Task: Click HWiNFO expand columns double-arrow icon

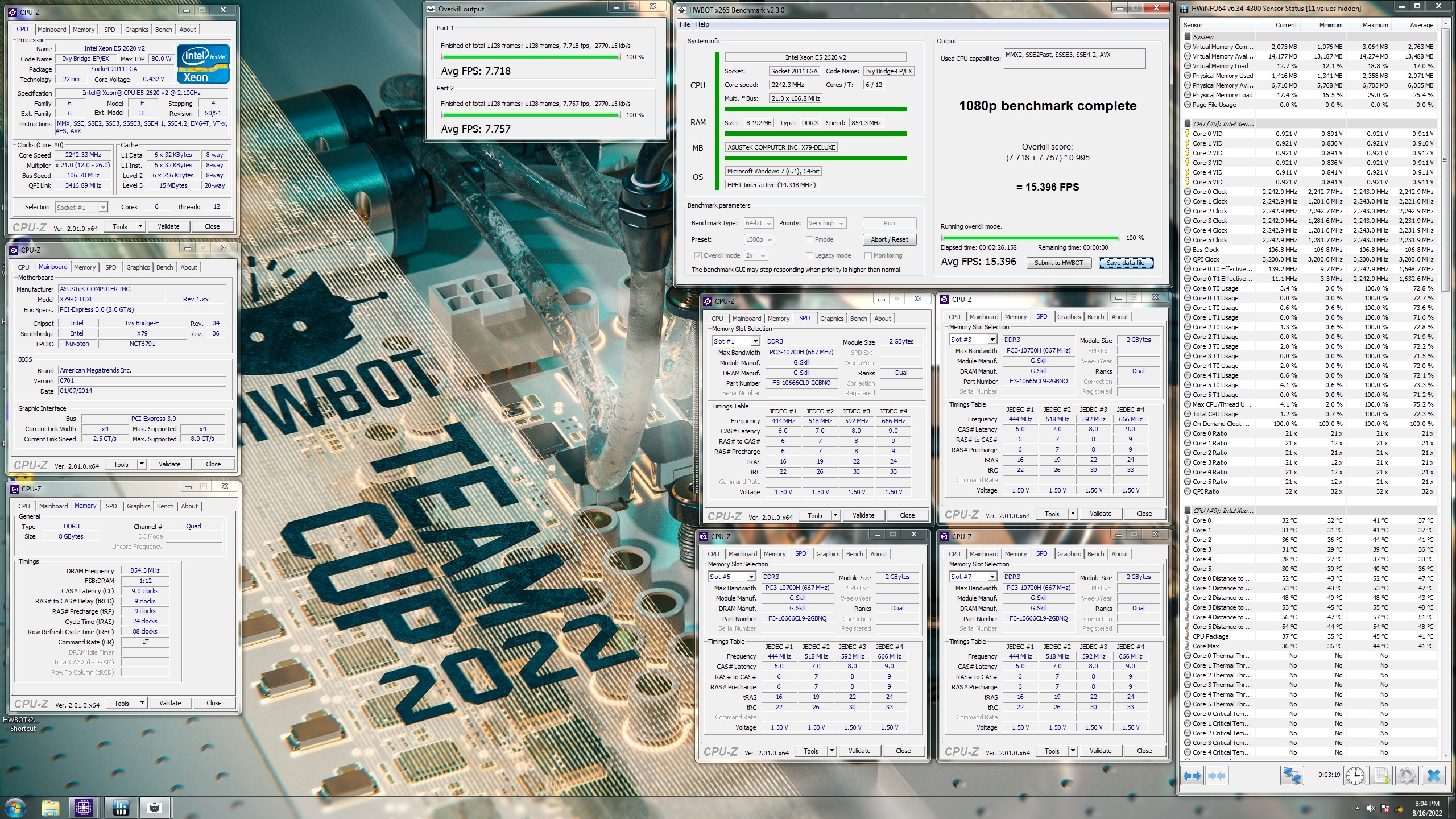Action: coord(1192,775)
